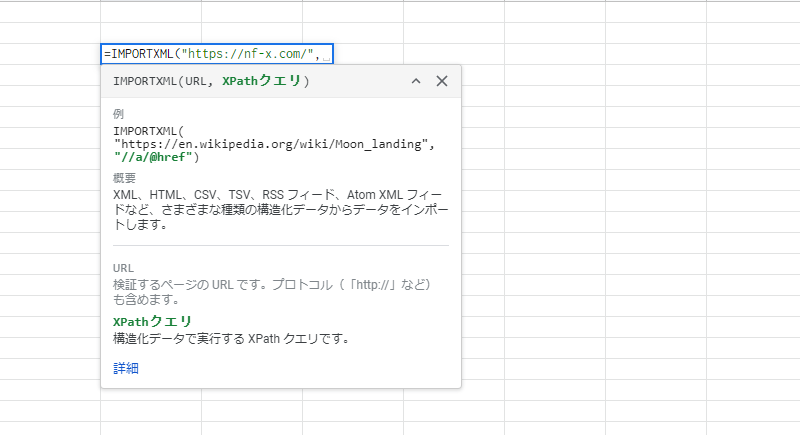Click the 例 section label

[x=118, y=114]
